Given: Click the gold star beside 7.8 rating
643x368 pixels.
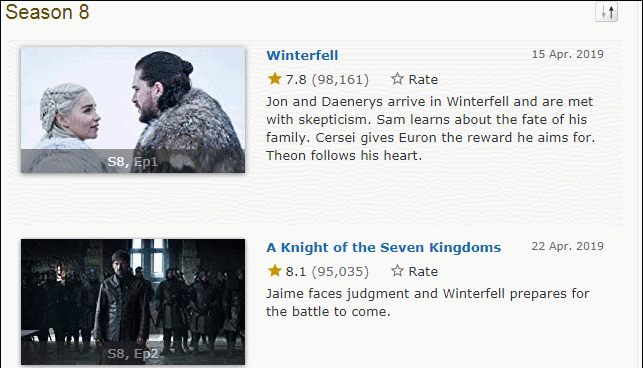Looking at the screenshot, I should click(x=274, y=78).
